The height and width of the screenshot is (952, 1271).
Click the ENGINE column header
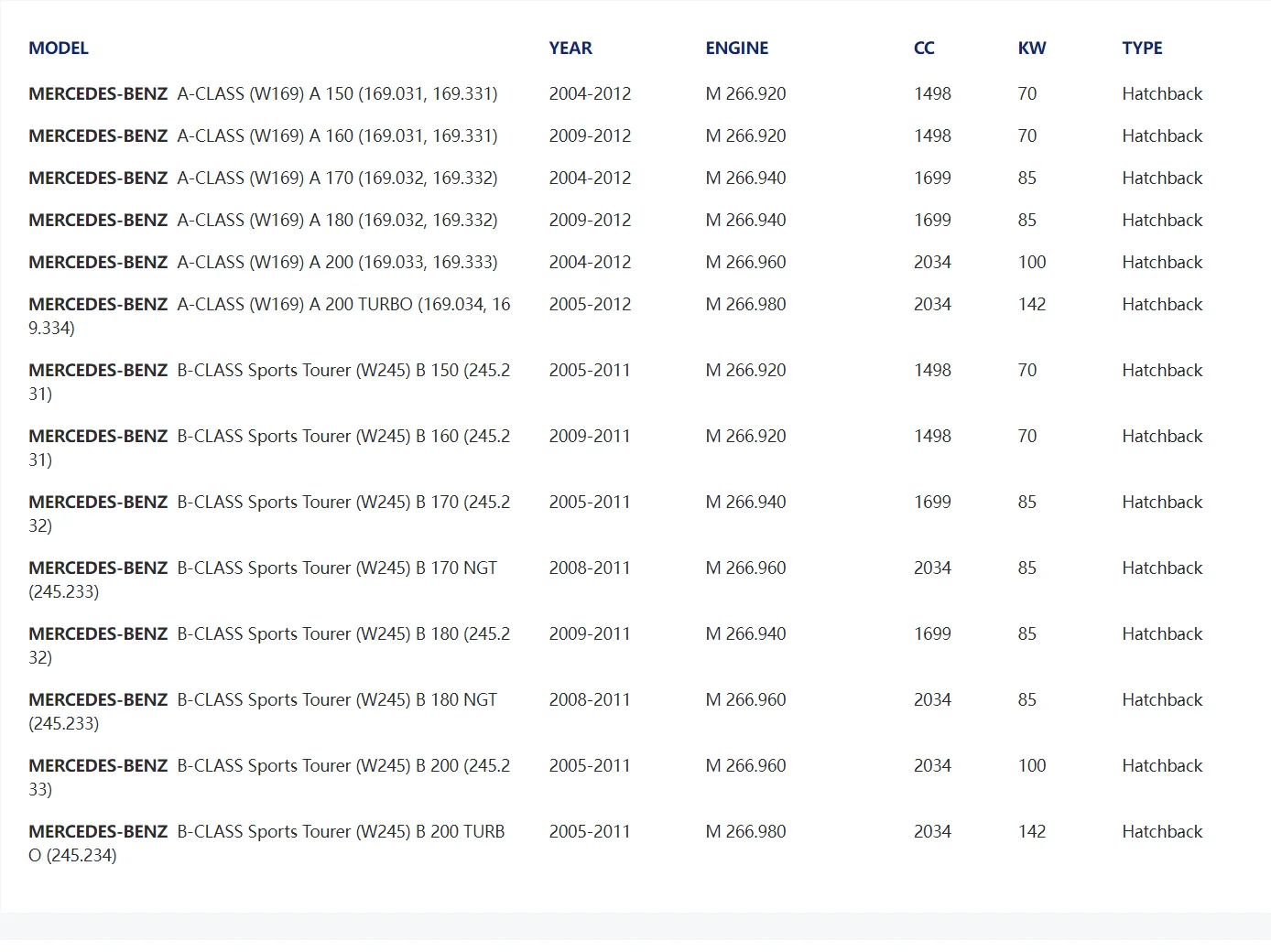click(x=736, y=48)
